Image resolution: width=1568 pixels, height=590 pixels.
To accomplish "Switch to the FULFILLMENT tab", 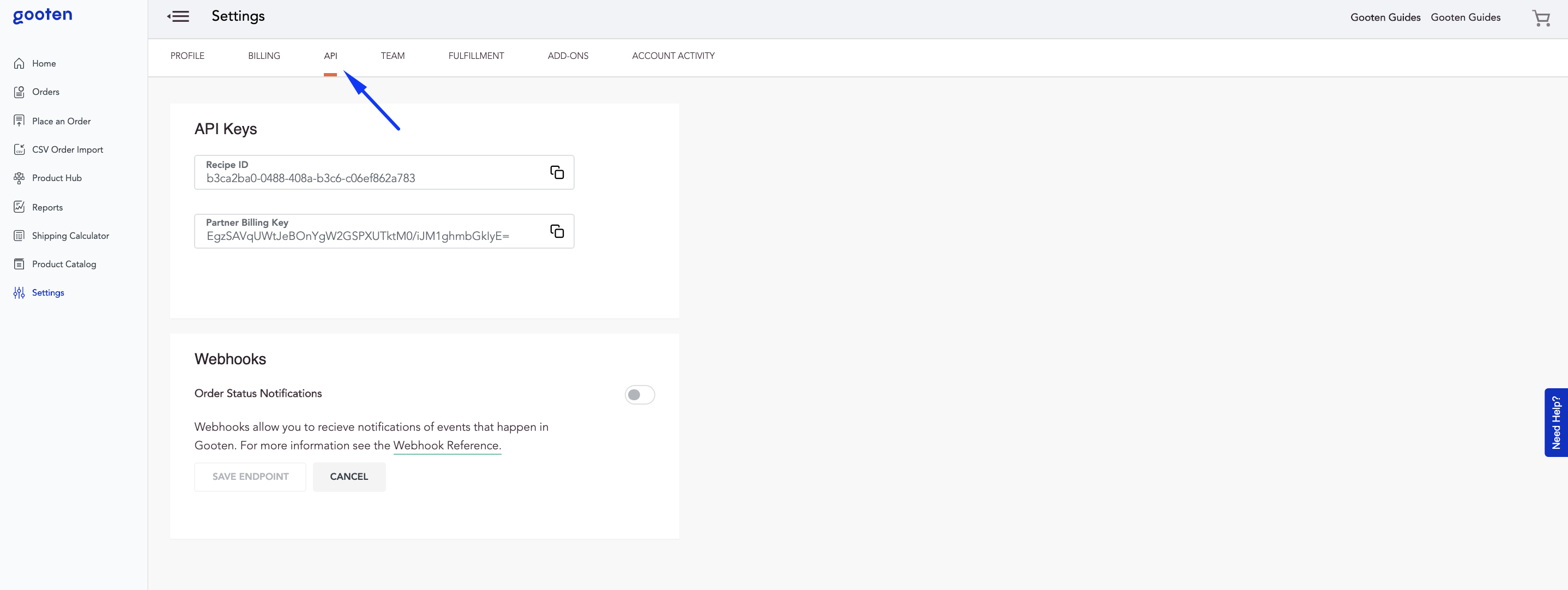I will tap(475, 56).
